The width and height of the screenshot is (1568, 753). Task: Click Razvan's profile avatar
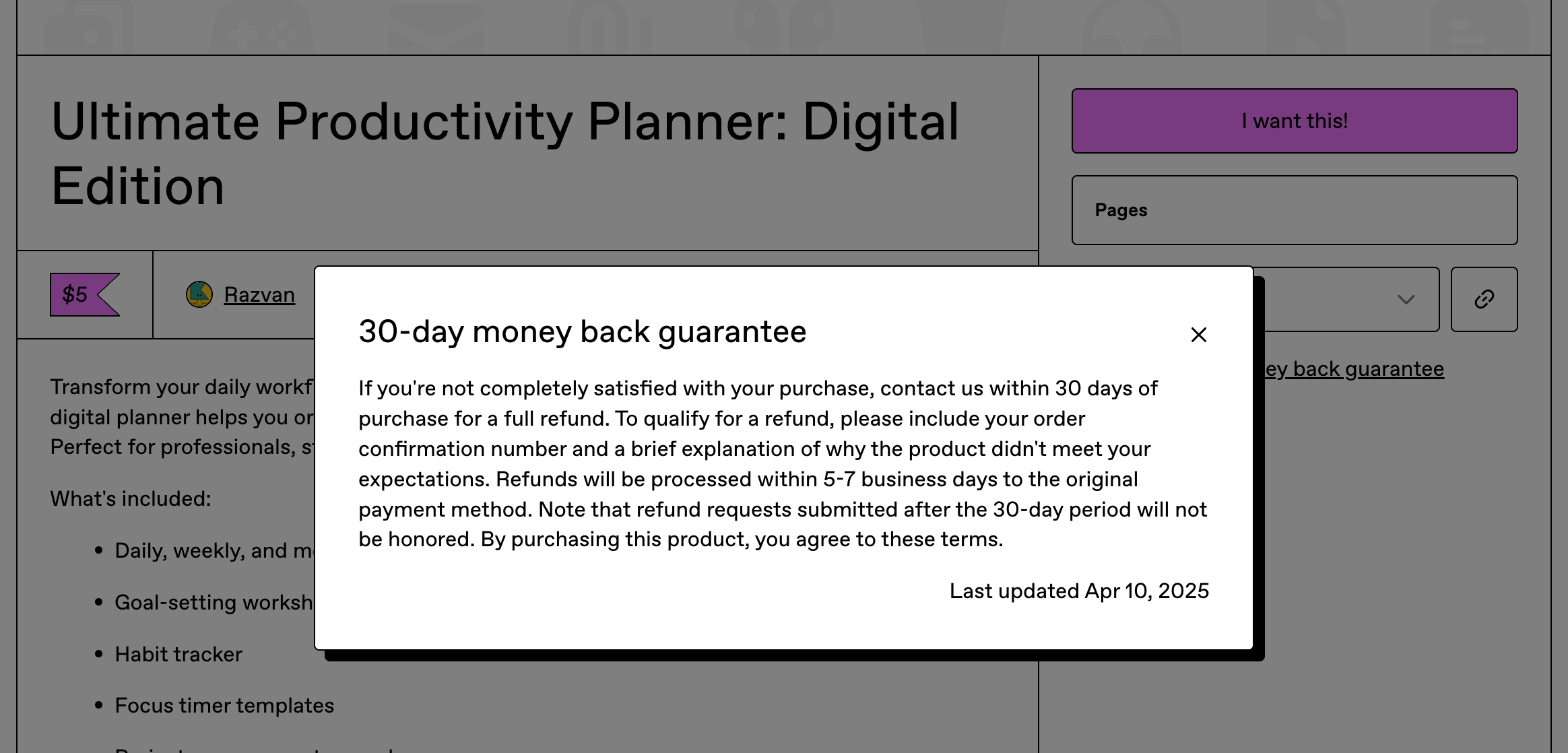(199, 294)
